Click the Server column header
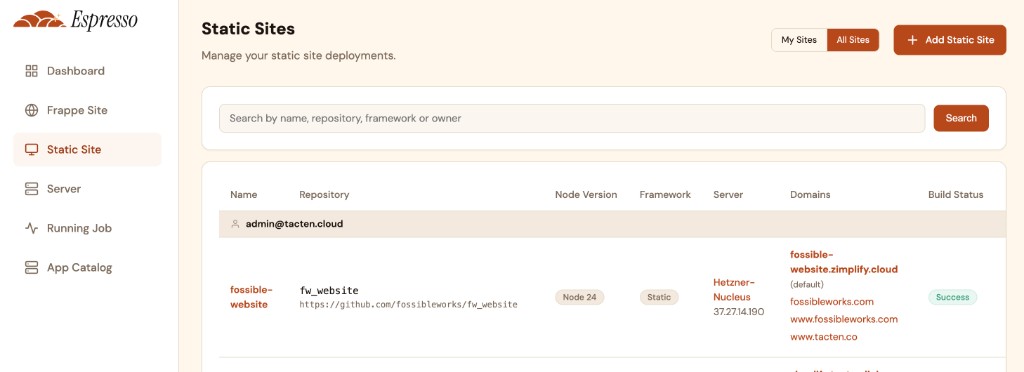Screen dimensions: 1024x372 (x=728, y=194)
